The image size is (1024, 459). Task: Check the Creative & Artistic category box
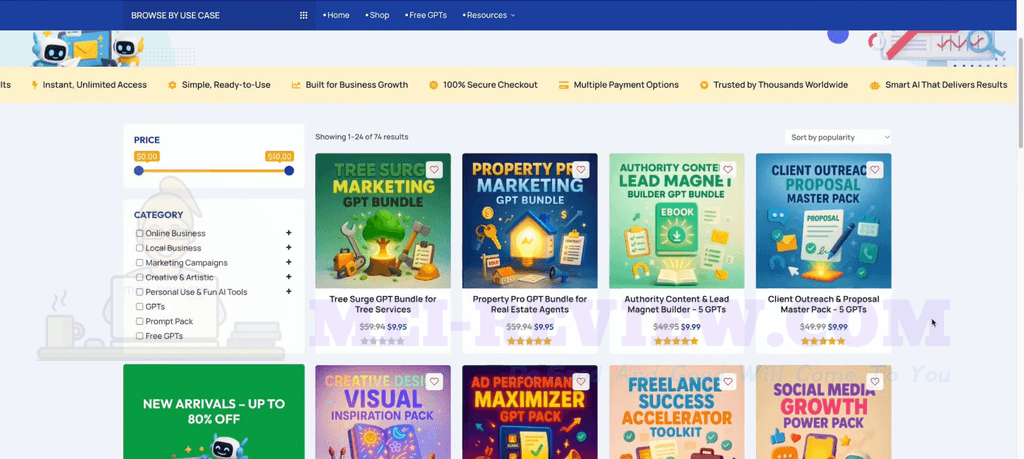[x=139, y=277]
